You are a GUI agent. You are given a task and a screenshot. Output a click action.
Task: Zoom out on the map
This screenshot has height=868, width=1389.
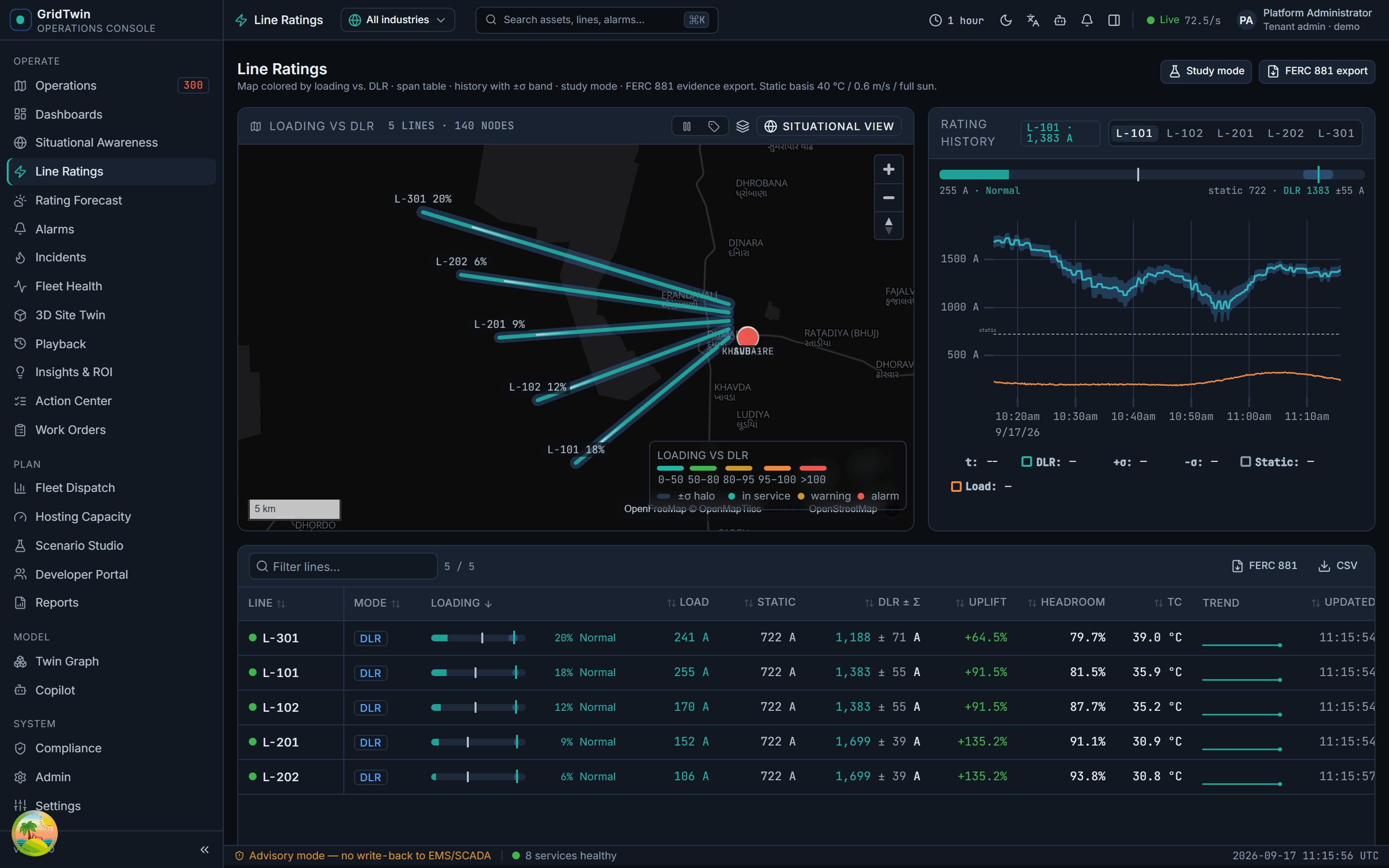tap(888, 198)
